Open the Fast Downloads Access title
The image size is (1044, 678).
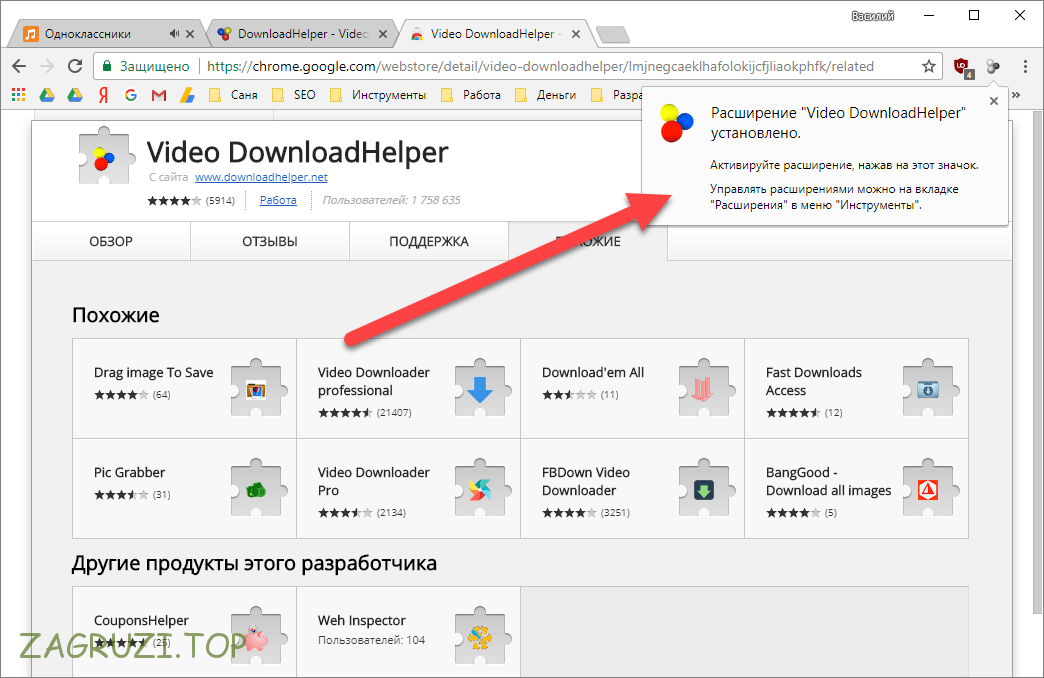tap(814, 382)
